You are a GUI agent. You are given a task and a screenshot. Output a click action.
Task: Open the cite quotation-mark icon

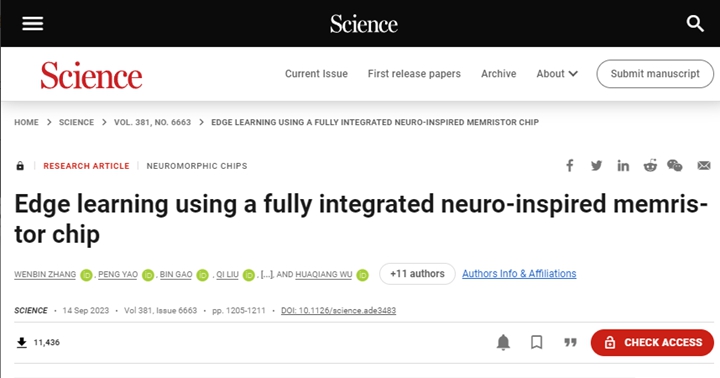click(570, 342)
